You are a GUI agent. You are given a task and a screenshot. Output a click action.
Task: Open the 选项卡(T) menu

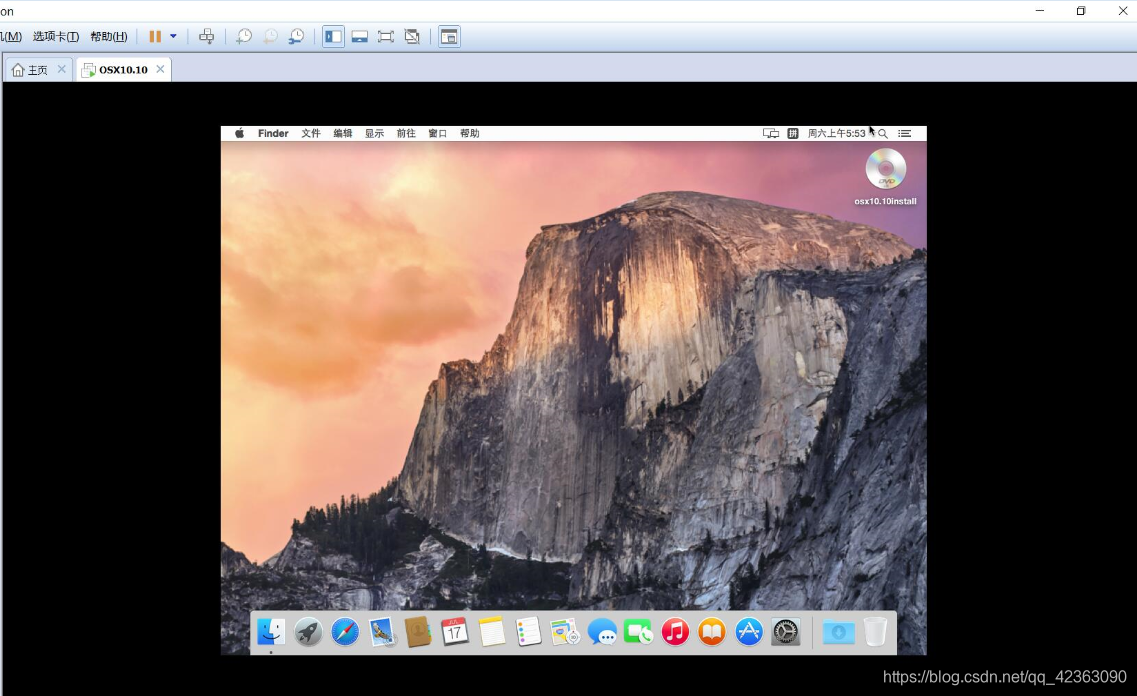coord(56,36)
